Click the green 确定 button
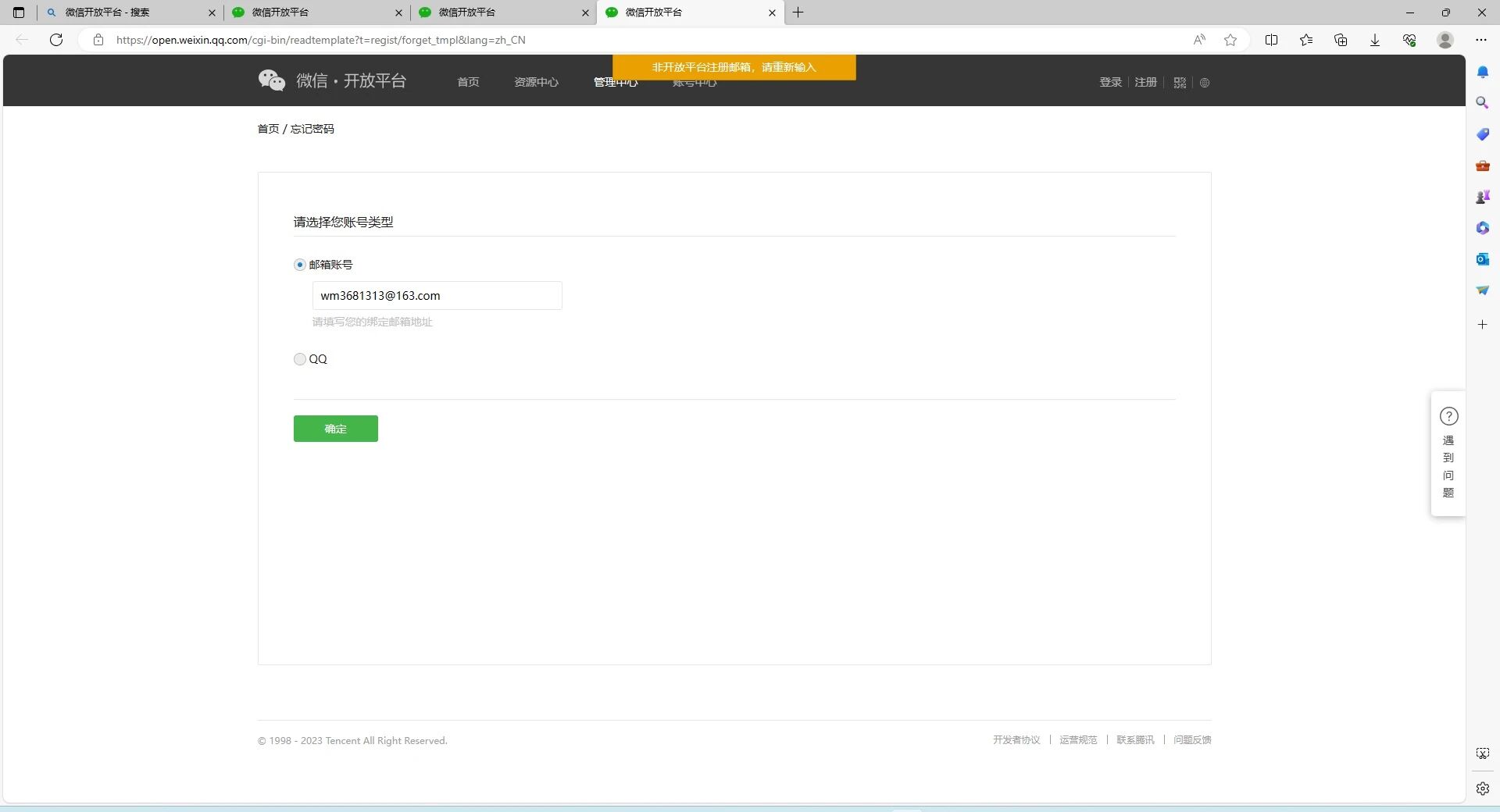1500x812 pixels. coord(336,429)
